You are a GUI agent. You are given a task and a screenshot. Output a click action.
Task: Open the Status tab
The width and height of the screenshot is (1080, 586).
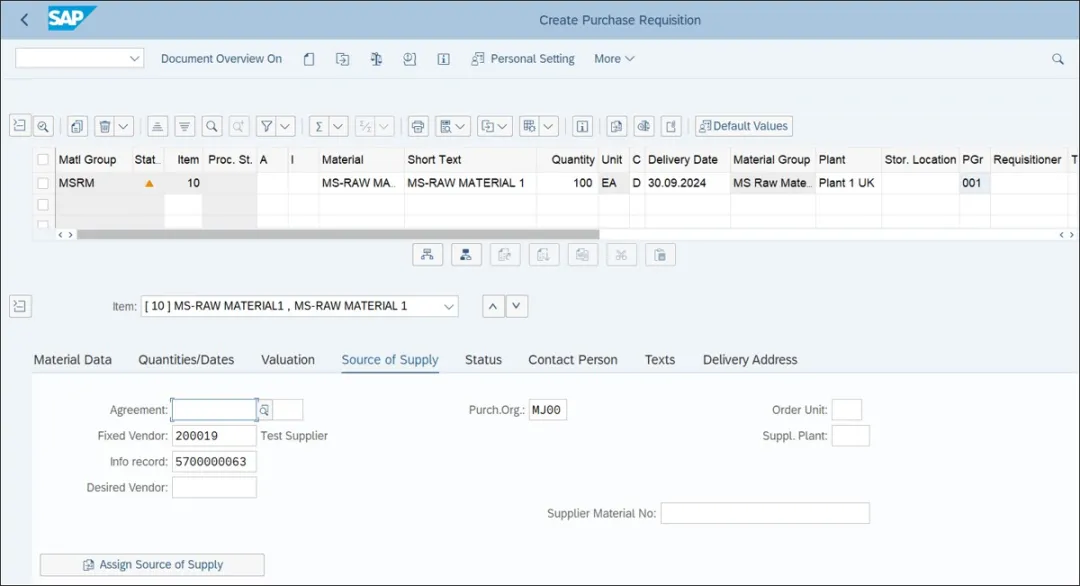click(483, 359)
